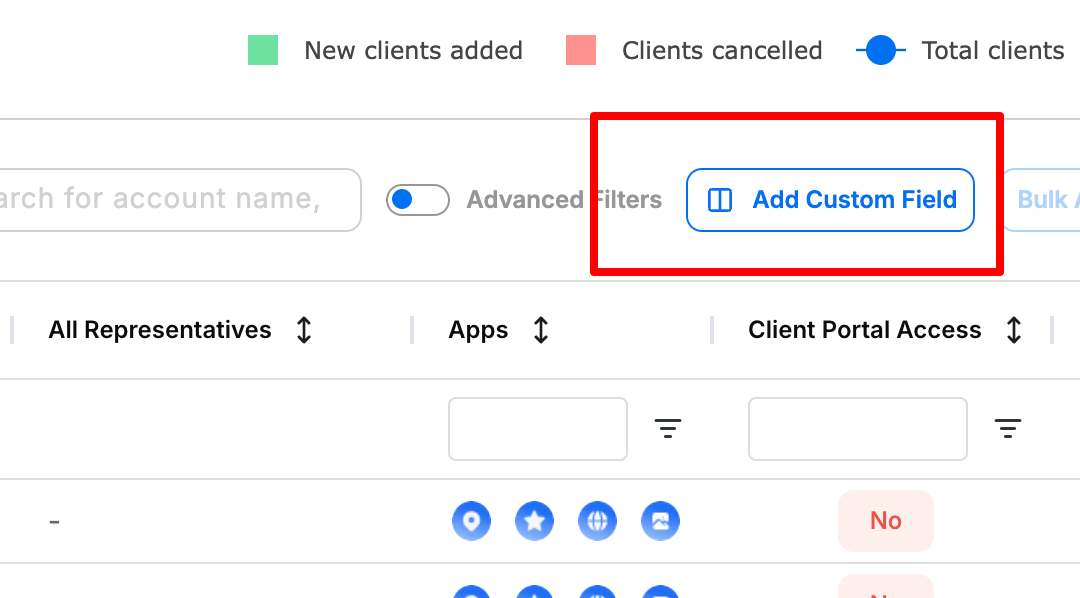1080x598 pixels.
Task: Open the Client Portal Access filter icon
Action: (1008, 429)
